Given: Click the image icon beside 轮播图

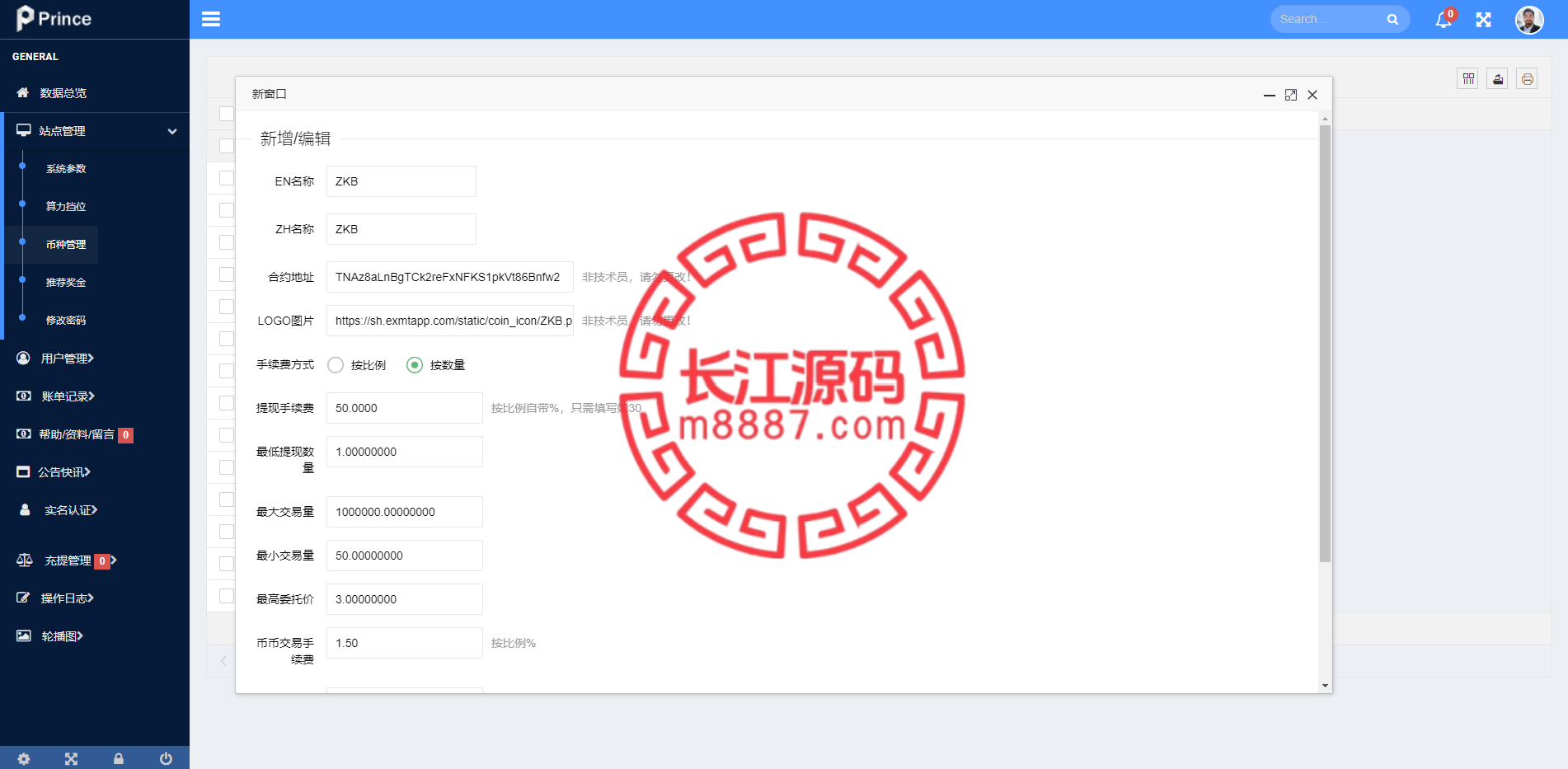Looking at the screenshot, I should pyautogui.click(x=24, y=635).
